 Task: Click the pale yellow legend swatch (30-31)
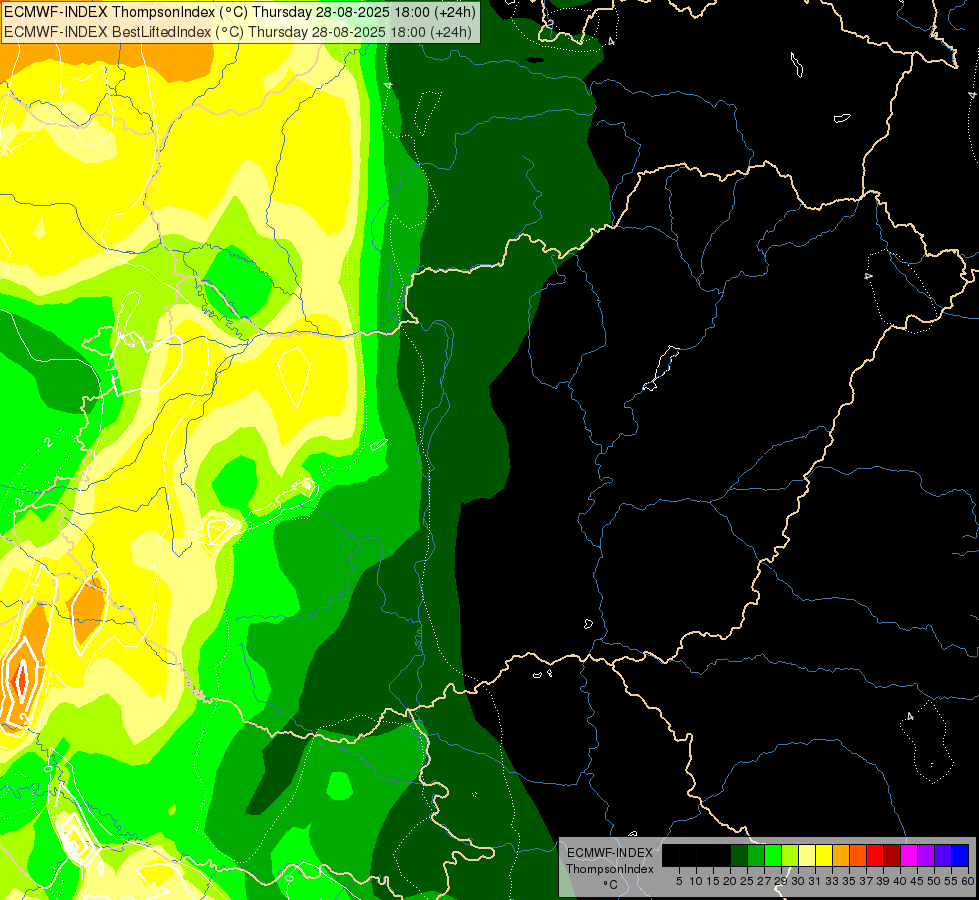[807, 855]
